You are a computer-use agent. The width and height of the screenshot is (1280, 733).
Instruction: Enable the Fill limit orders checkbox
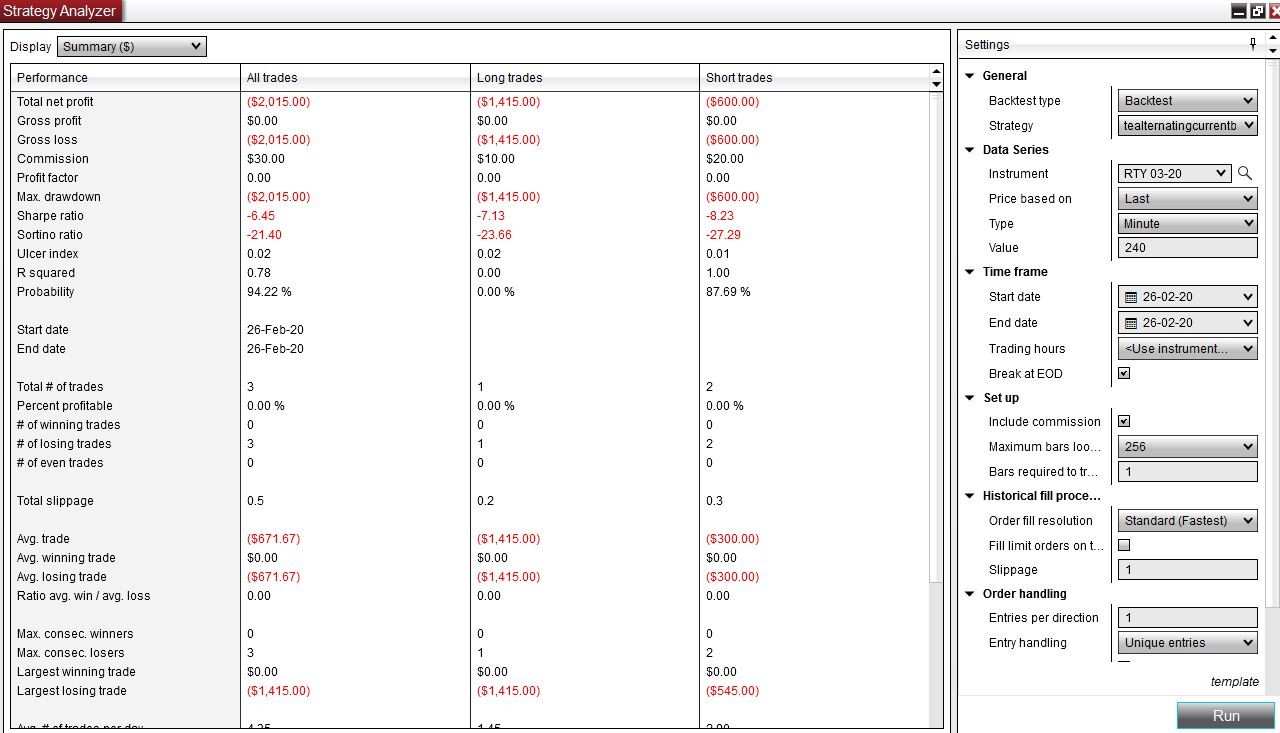(1124, 545)
